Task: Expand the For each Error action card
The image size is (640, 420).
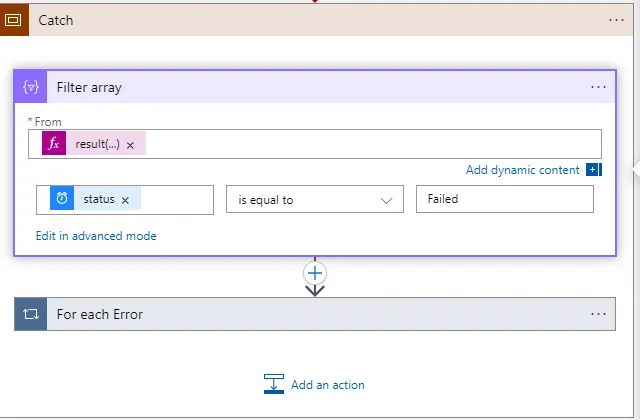Action: coord(300,314)
